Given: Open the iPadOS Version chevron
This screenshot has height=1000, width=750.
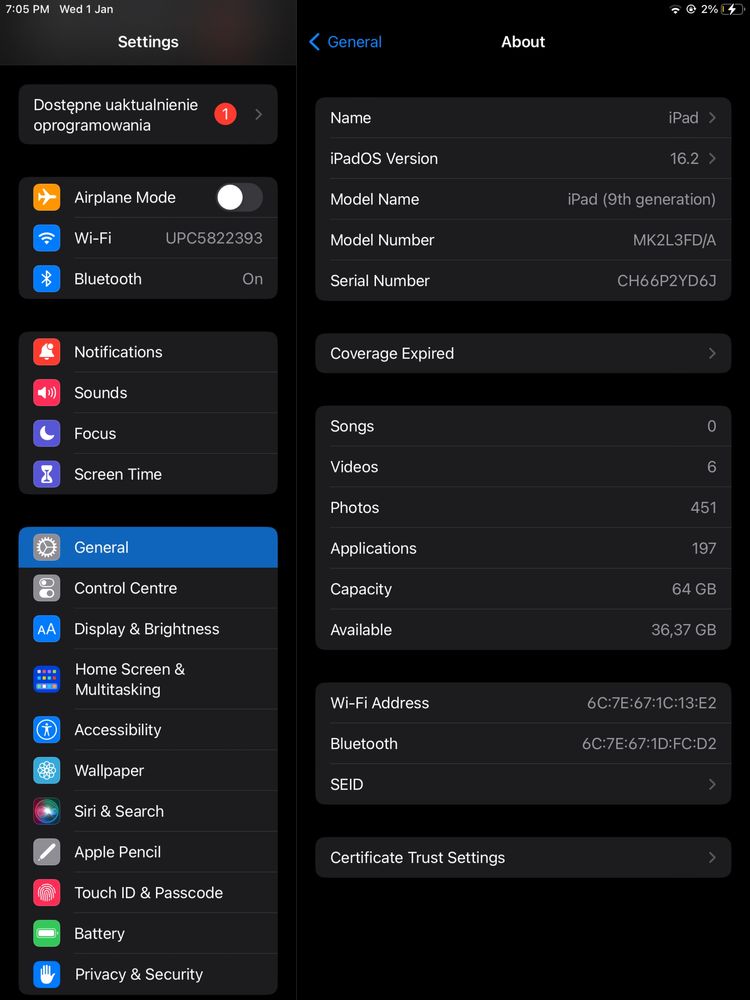Looking at the screenshot, I should [x=712, y=158].
